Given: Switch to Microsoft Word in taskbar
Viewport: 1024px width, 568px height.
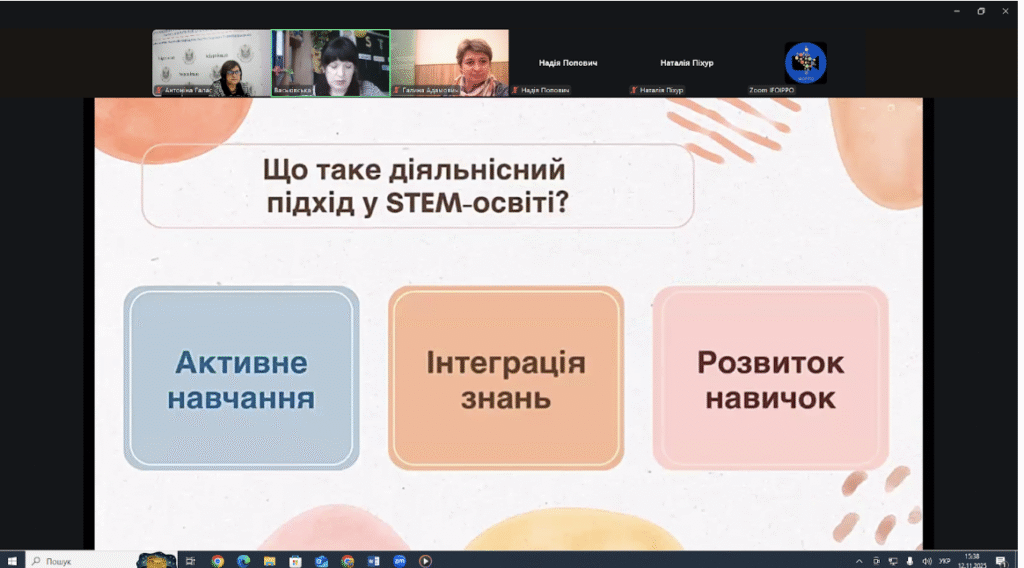Looking at the screenshot, I should click(374, 561).
